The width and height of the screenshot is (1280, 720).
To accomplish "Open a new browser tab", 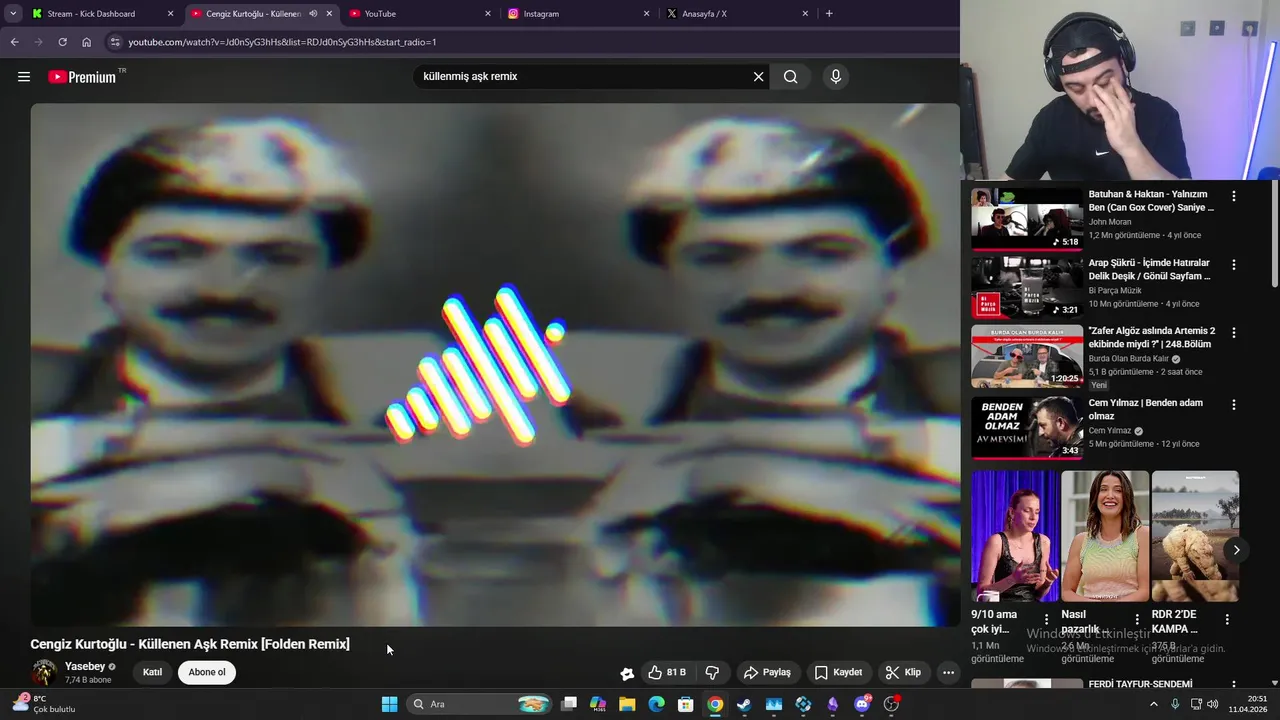I will (x=829, y=13).
